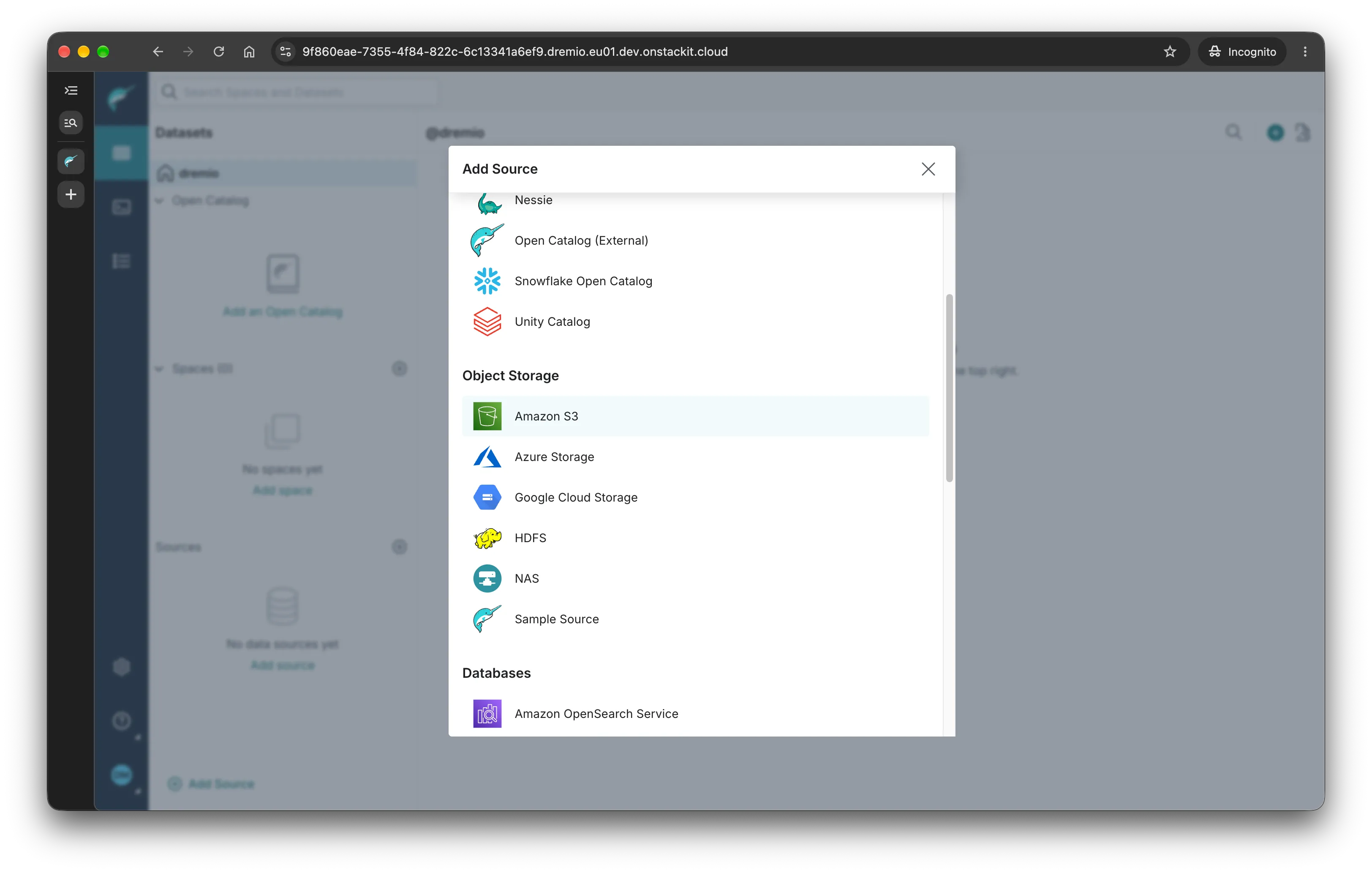
Task: Open the browser home page
Action: pyautogui.click(x=249, y=51)
